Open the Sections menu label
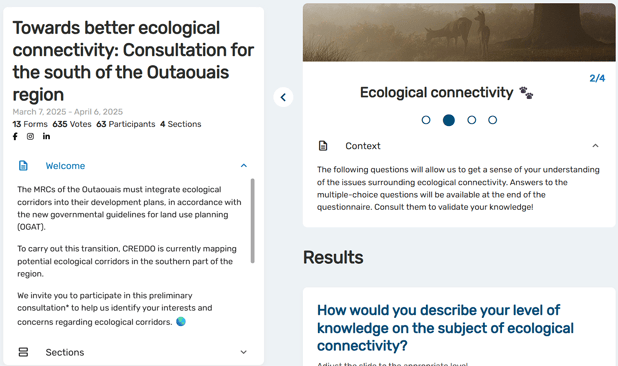618x366 pixels. [x=65, y=352]
